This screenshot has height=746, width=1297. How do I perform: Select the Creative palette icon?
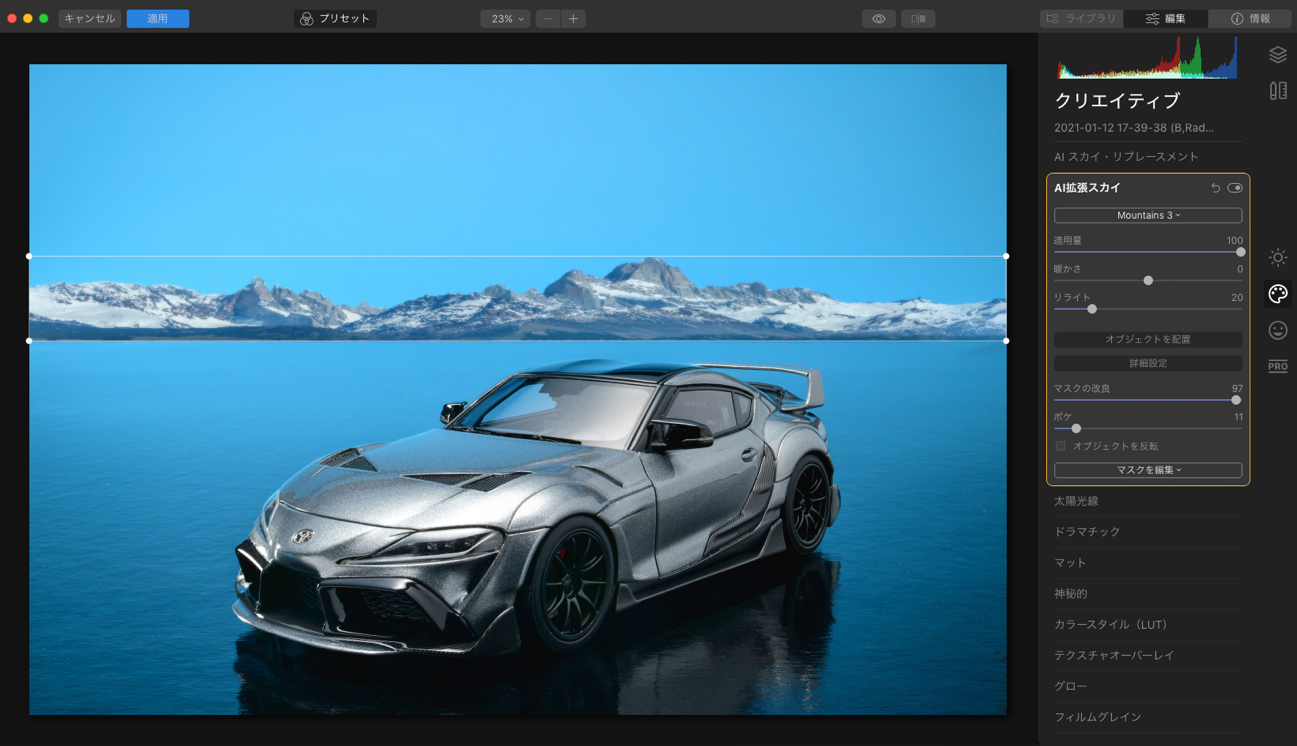[1277, 294]
